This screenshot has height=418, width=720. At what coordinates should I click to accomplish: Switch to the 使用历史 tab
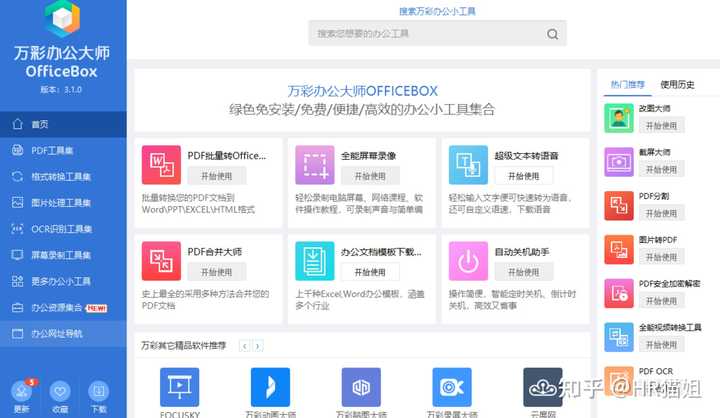(x=677, y=85)
